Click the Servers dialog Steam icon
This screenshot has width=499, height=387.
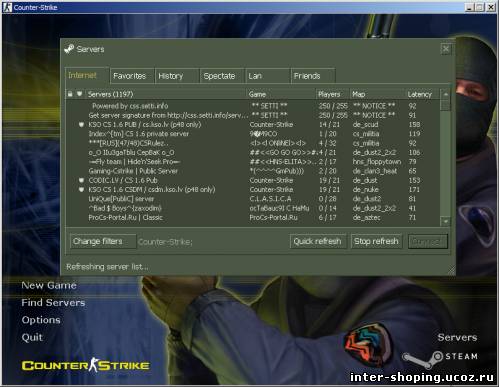[x=69, y=49]
